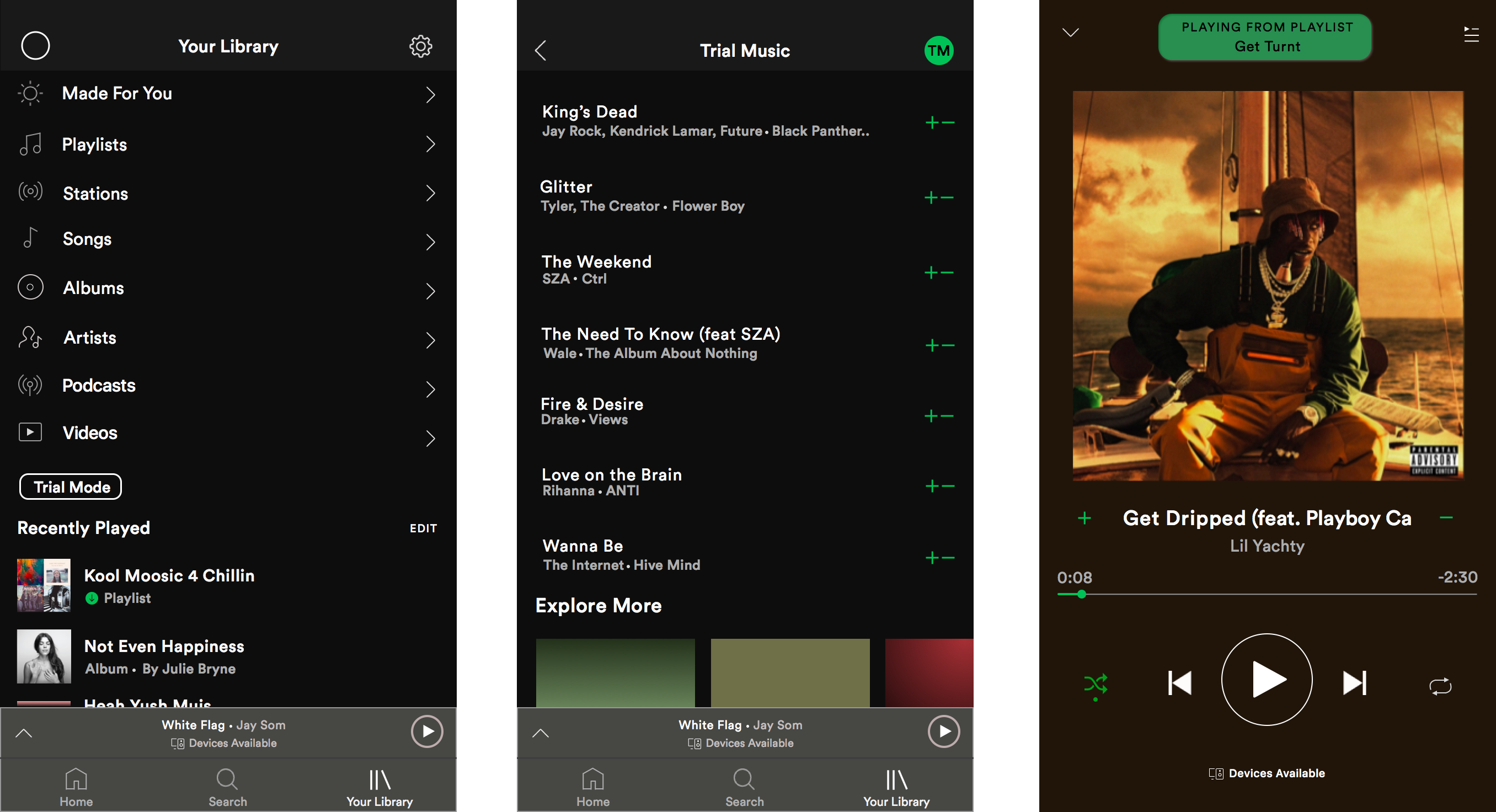Toggle repeat in the player
Screen dimensions: 1496x812
(x=1440, y=686)
